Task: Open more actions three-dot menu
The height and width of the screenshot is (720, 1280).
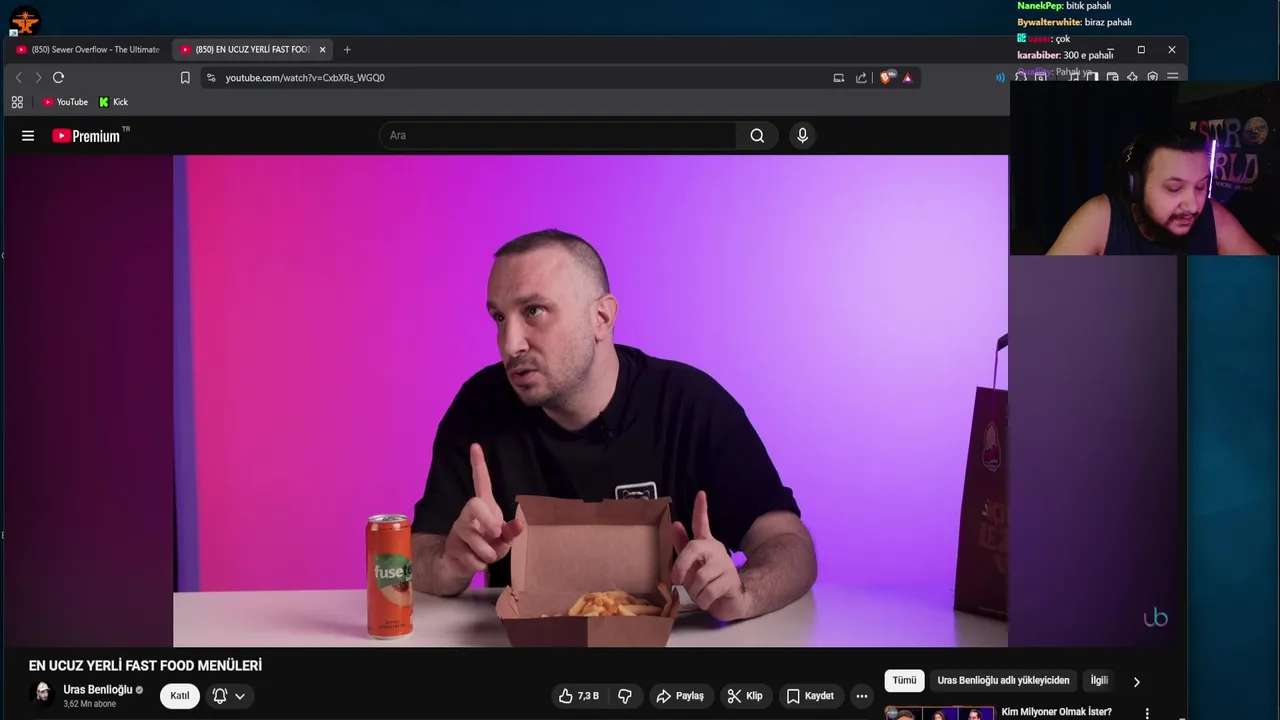Action: tap(862, 696)
